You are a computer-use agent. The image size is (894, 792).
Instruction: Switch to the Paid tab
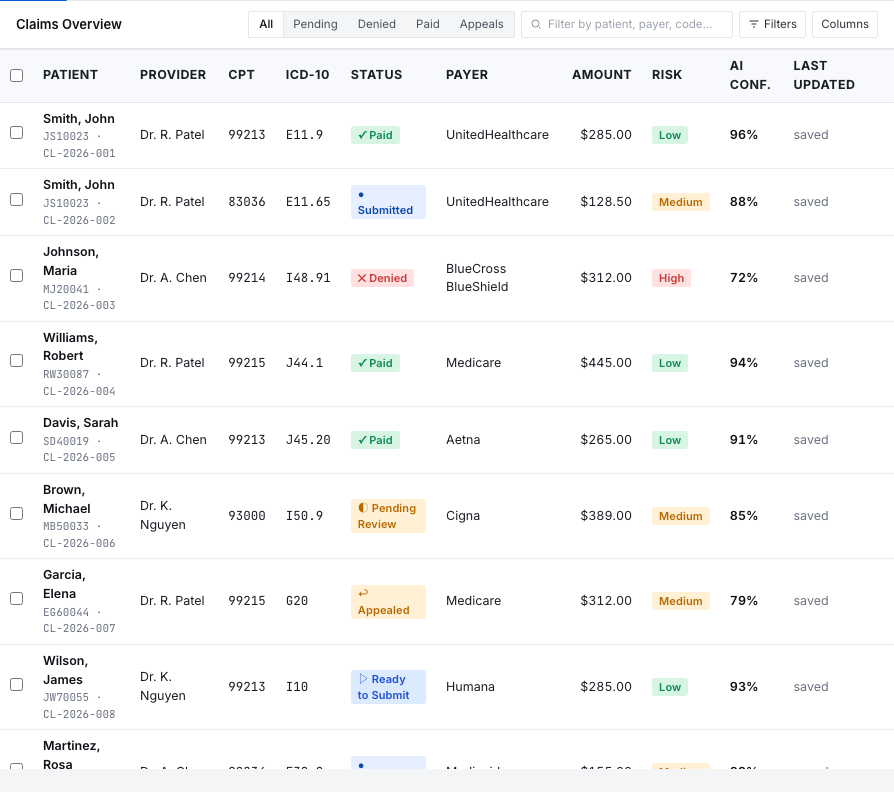pos(428,25)
